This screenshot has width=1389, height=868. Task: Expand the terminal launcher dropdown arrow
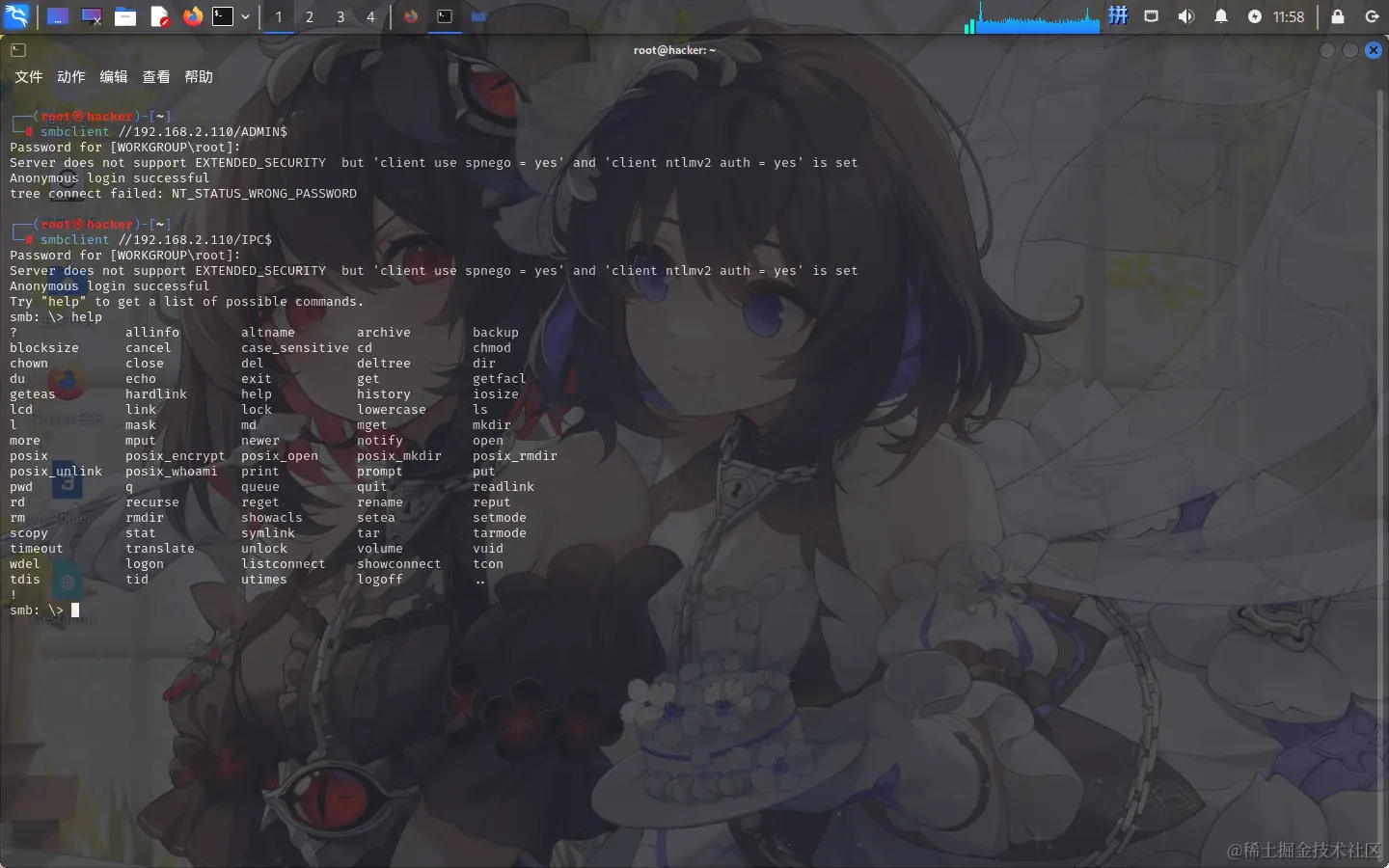click(x=246, y=16)
